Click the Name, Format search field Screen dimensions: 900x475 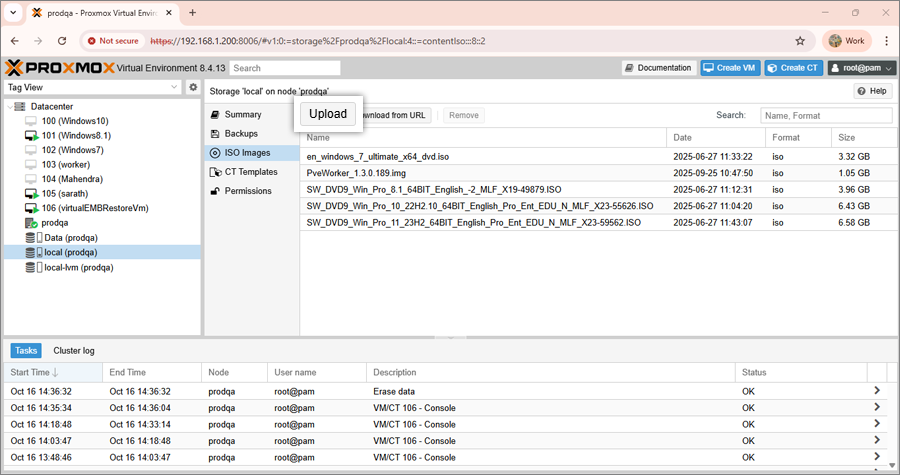click(825, 116)
